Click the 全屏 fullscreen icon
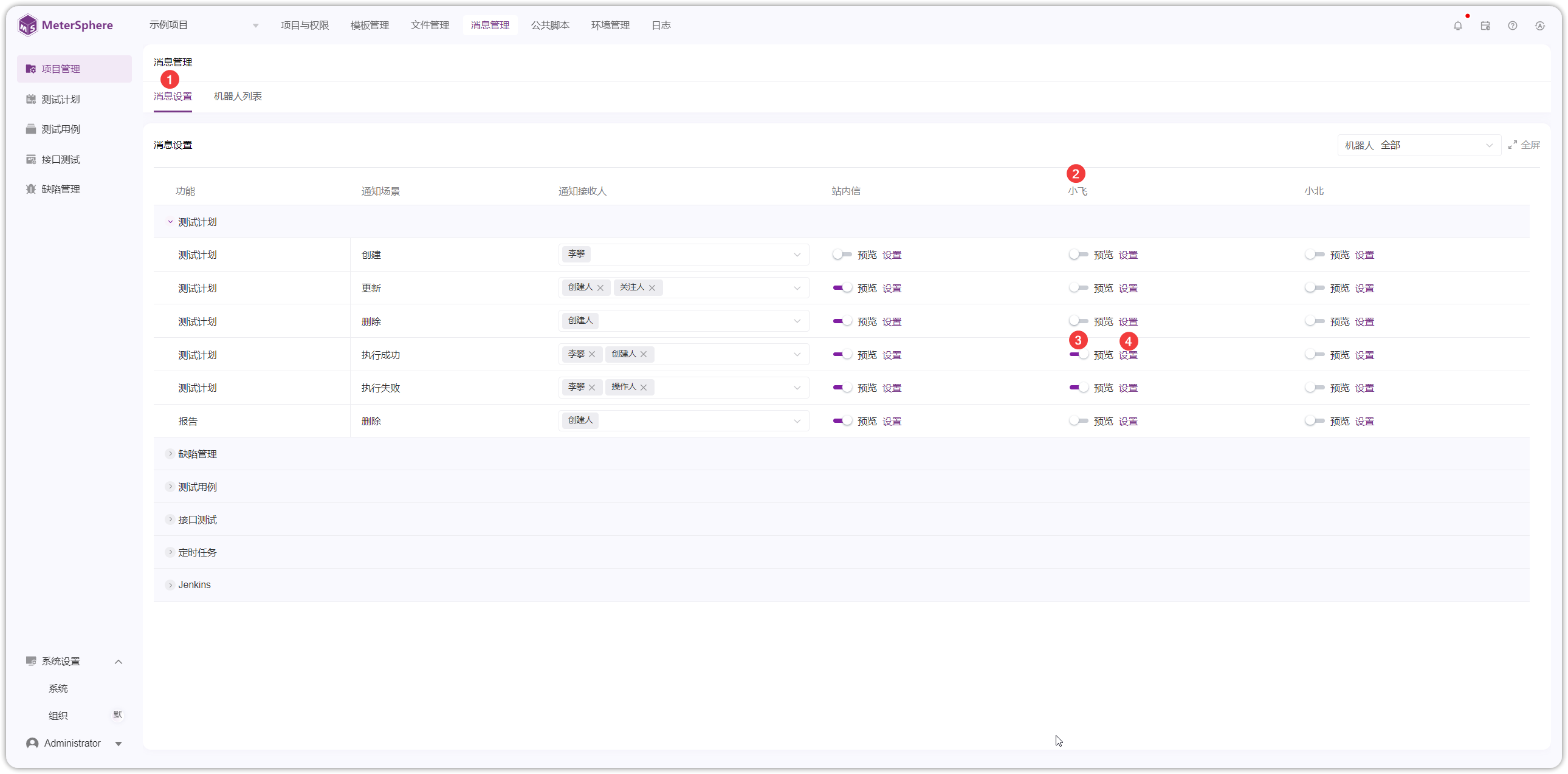The height and width of the screenshot is (774, 1568). coord(1513,145)
